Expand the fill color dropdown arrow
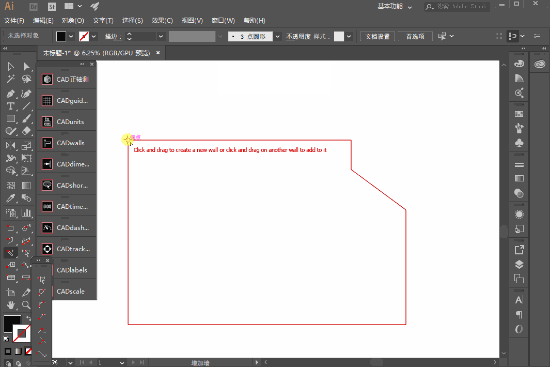Viewport: 550px width, 367px height. (x=71, y=36)
